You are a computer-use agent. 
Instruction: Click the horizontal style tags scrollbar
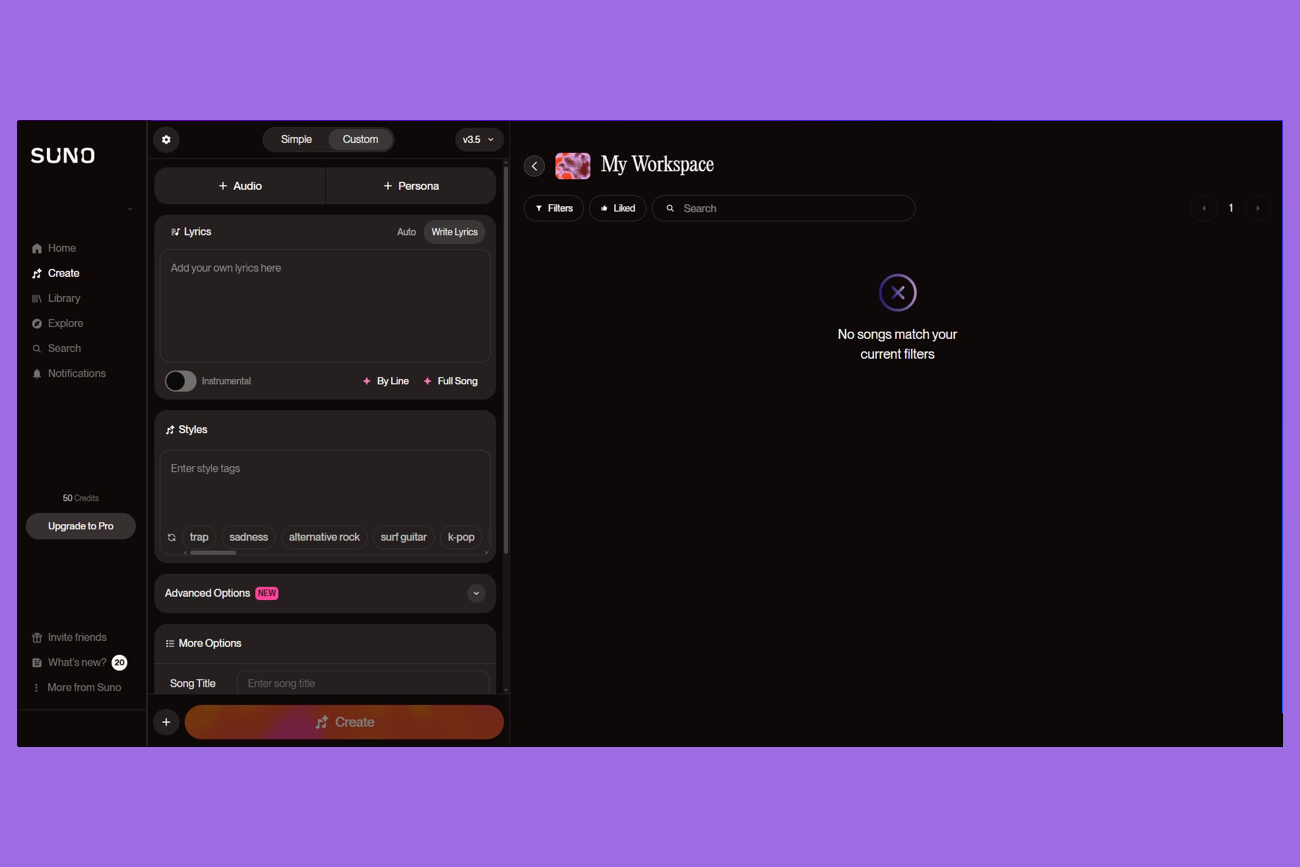pos(213,553)
